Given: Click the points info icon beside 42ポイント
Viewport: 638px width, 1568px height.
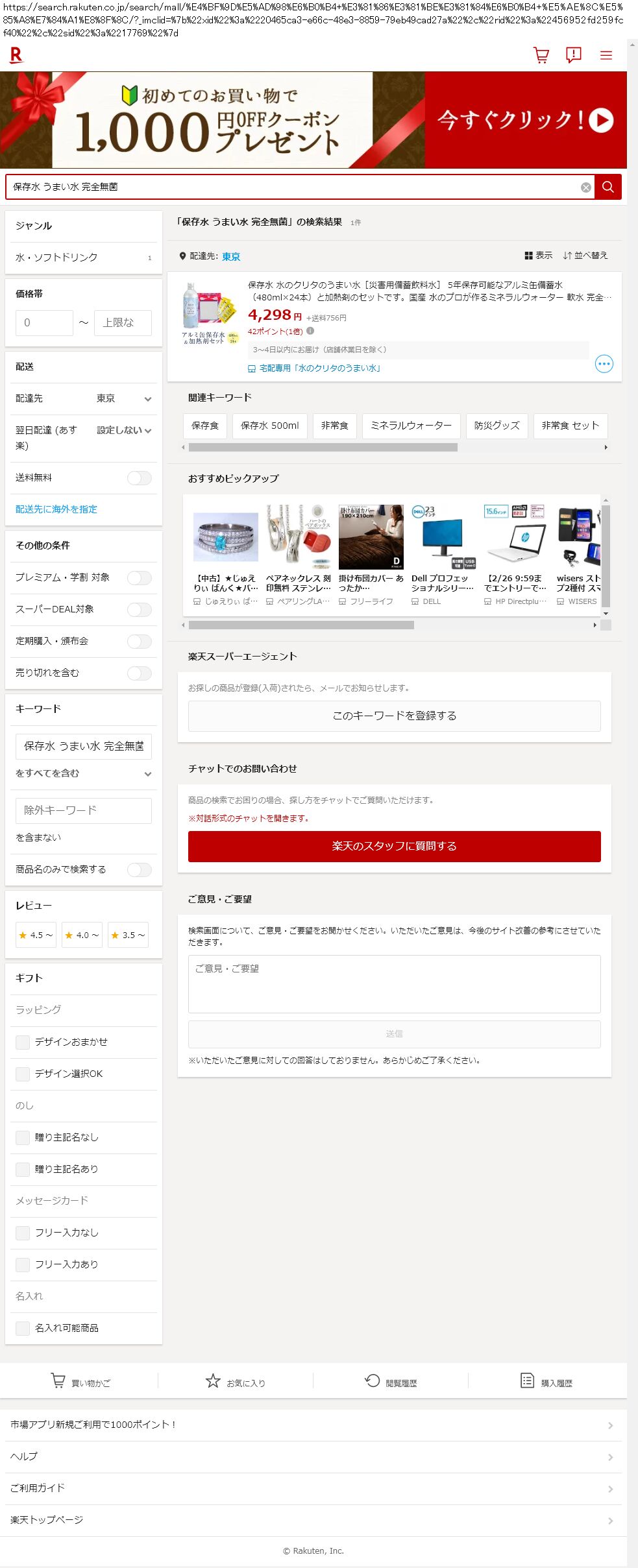Looking at the screenshot, I should click(310, 331).
